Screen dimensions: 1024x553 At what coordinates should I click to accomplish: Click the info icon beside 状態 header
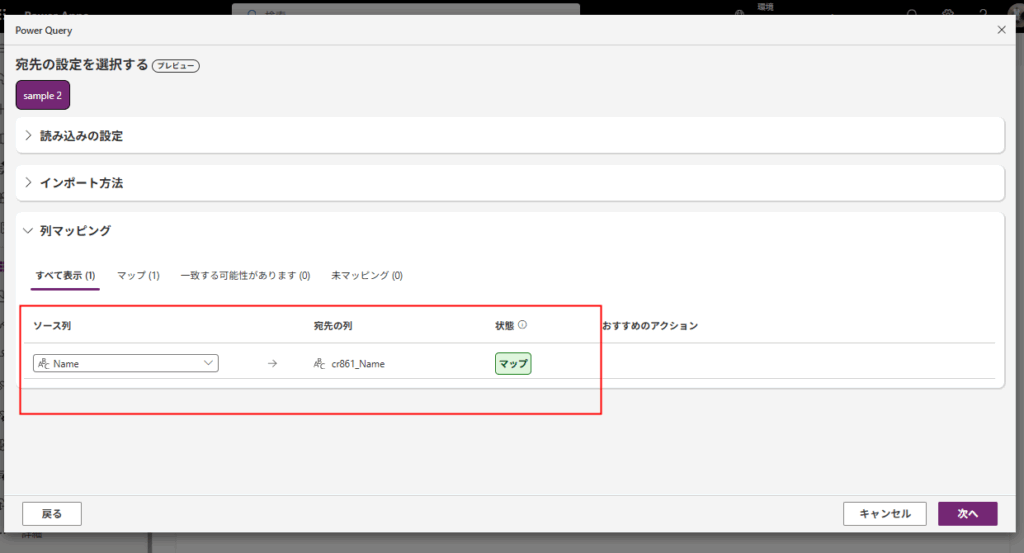click(x=523, y=325)
